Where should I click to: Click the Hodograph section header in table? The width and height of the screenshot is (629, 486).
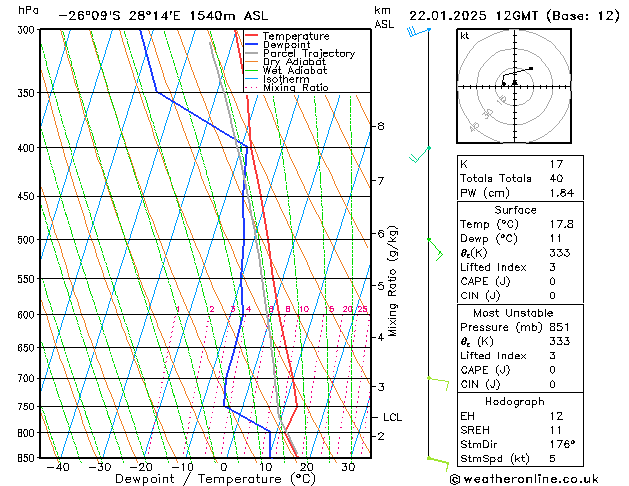pos(514,401)
